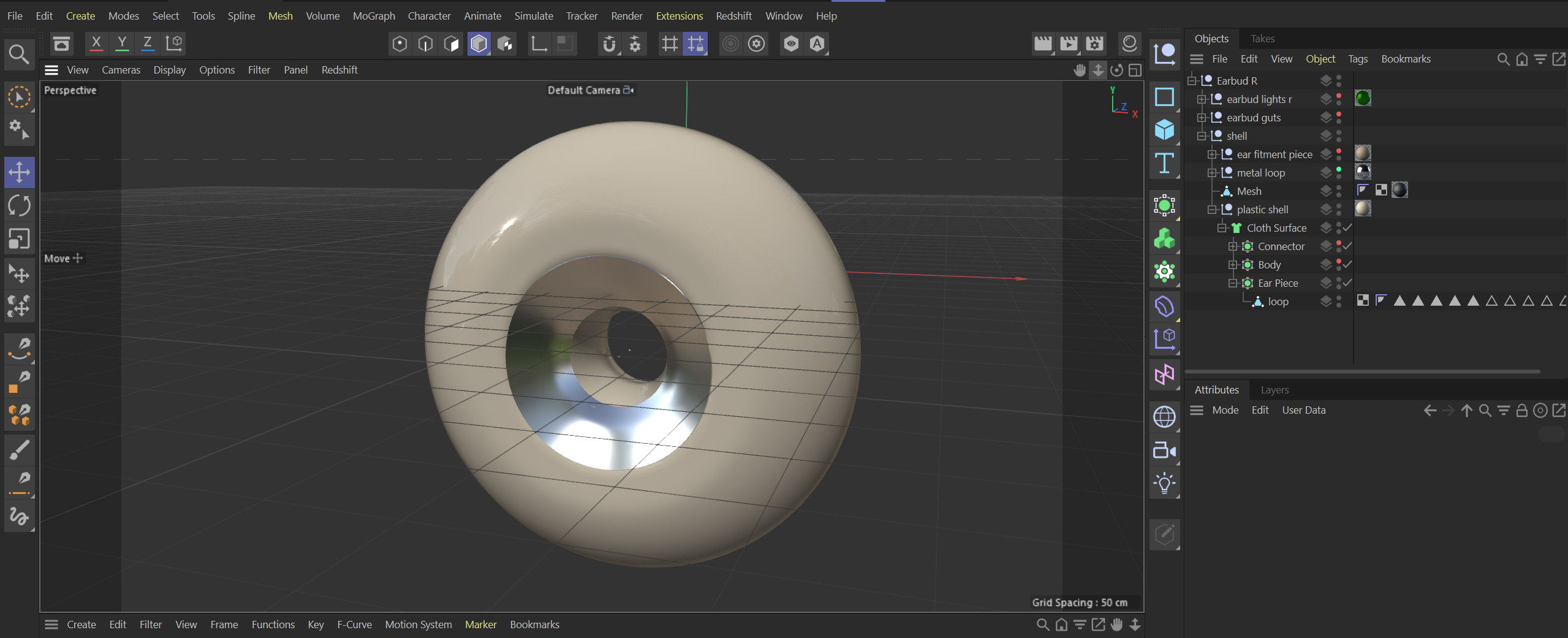Select the plastic shell object

[1262, 210]
